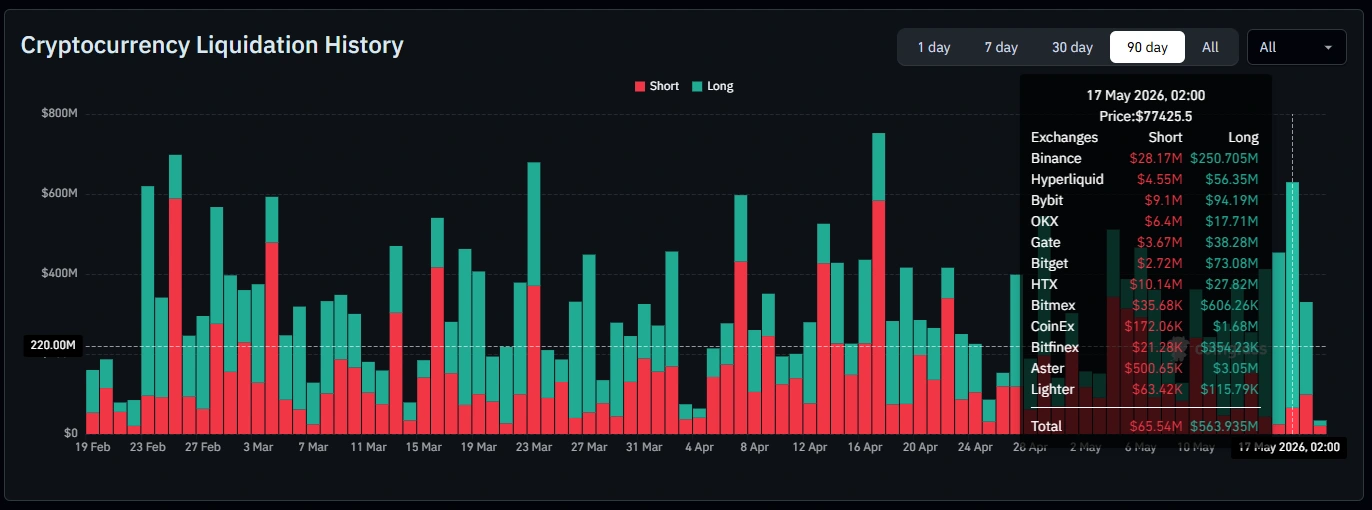Select the 90 day range tab
This screenshot has height=510, width=1372.
pyautogui.click(x=1147, y=47)
